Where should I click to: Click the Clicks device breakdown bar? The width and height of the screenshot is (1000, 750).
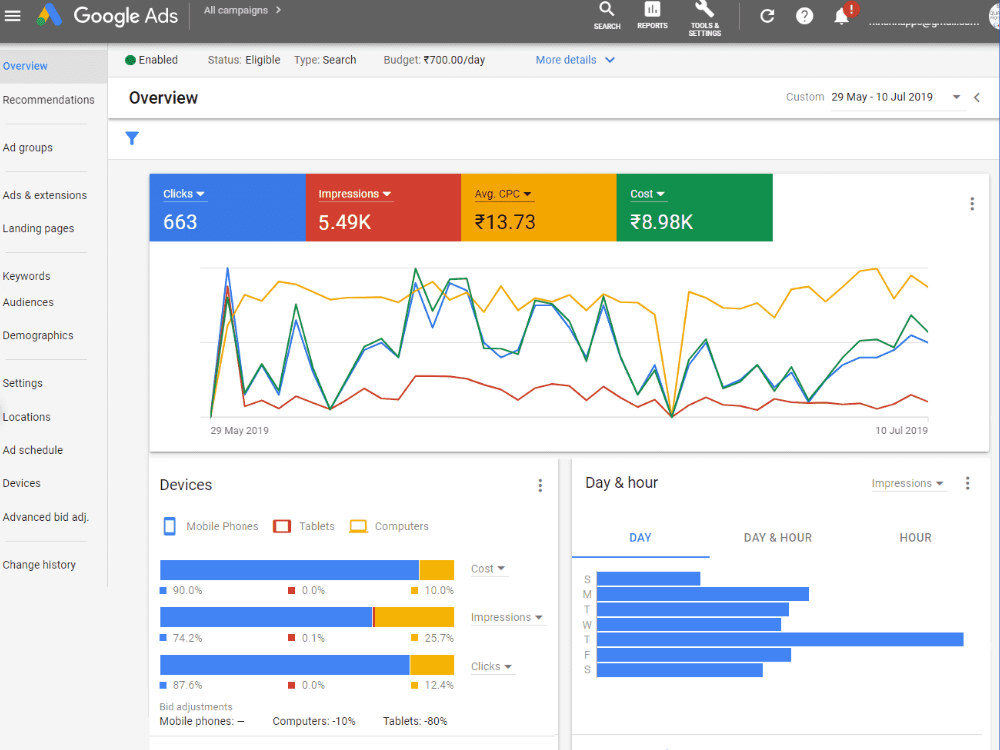307,665
